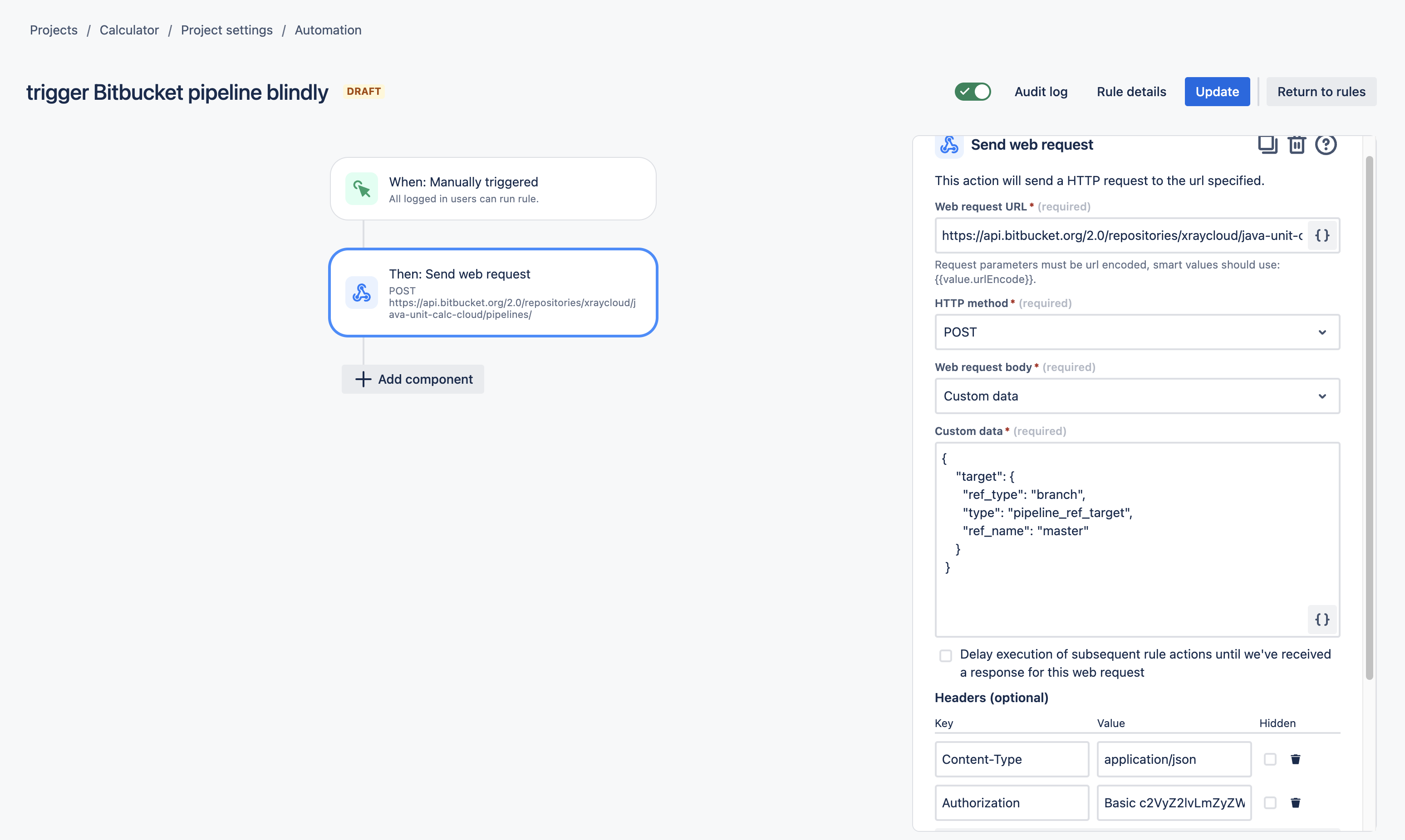Click the '{{value.urlEncode}}' hint text
Viewport: 1405px width, 840px height.
point(984,279)
